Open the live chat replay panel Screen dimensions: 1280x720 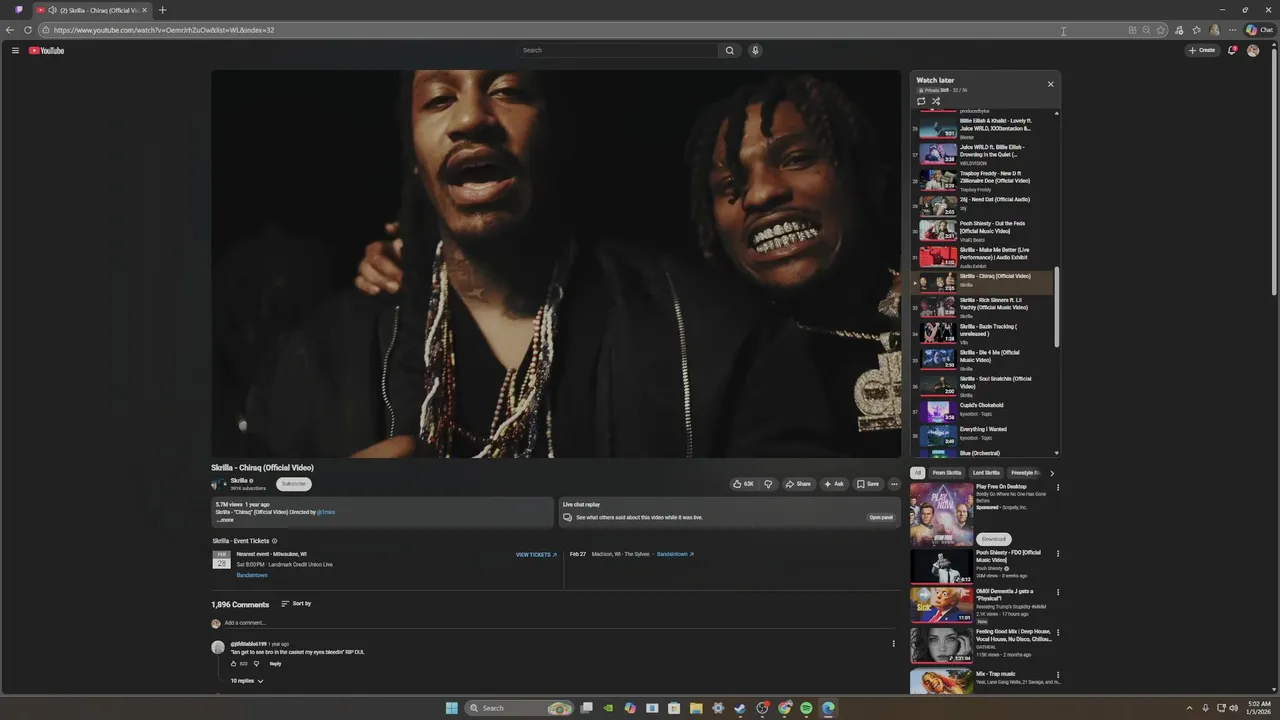881,518
